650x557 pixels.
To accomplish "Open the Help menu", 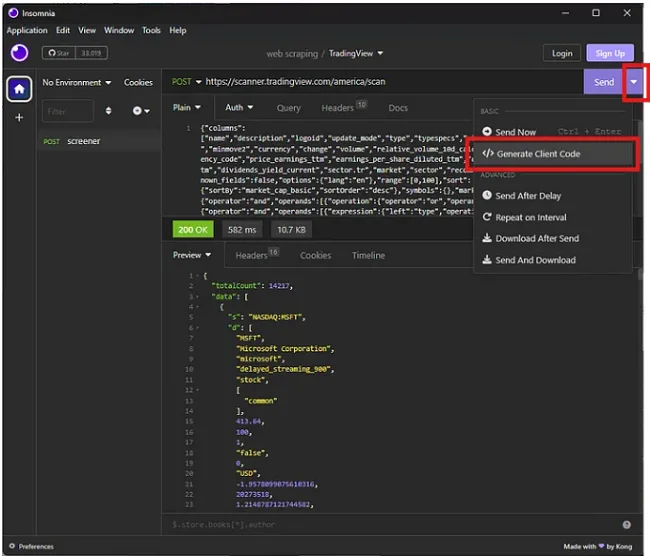I will tap(177, 30).
